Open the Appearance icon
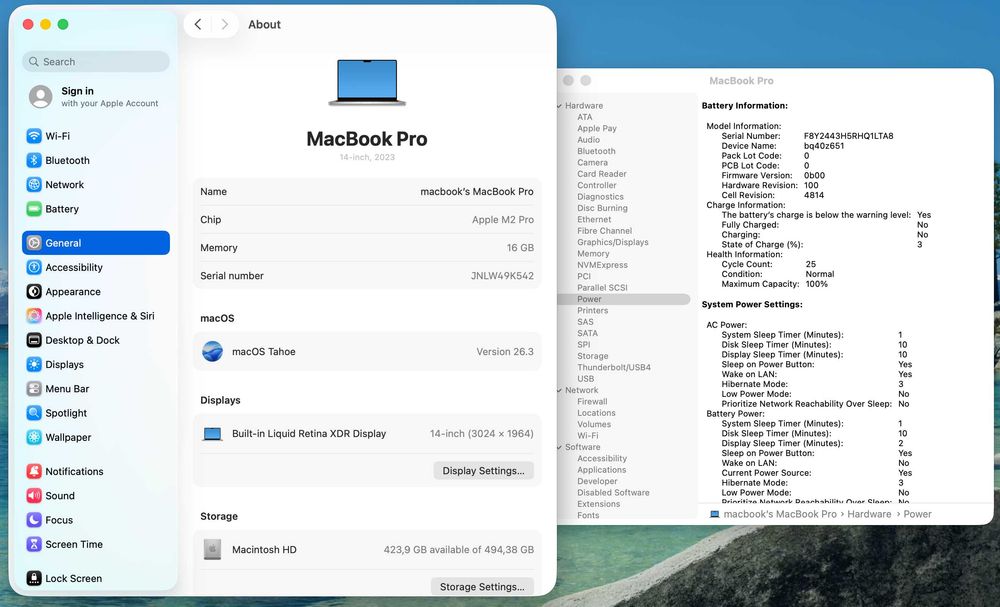The image size is (1000, 607). 34,291
